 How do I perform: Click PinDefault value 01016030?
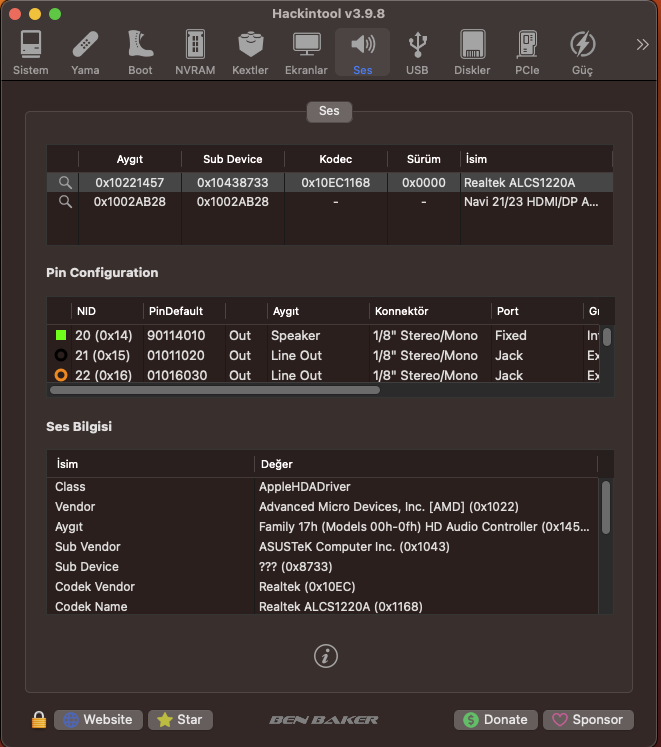coord(177,375)
